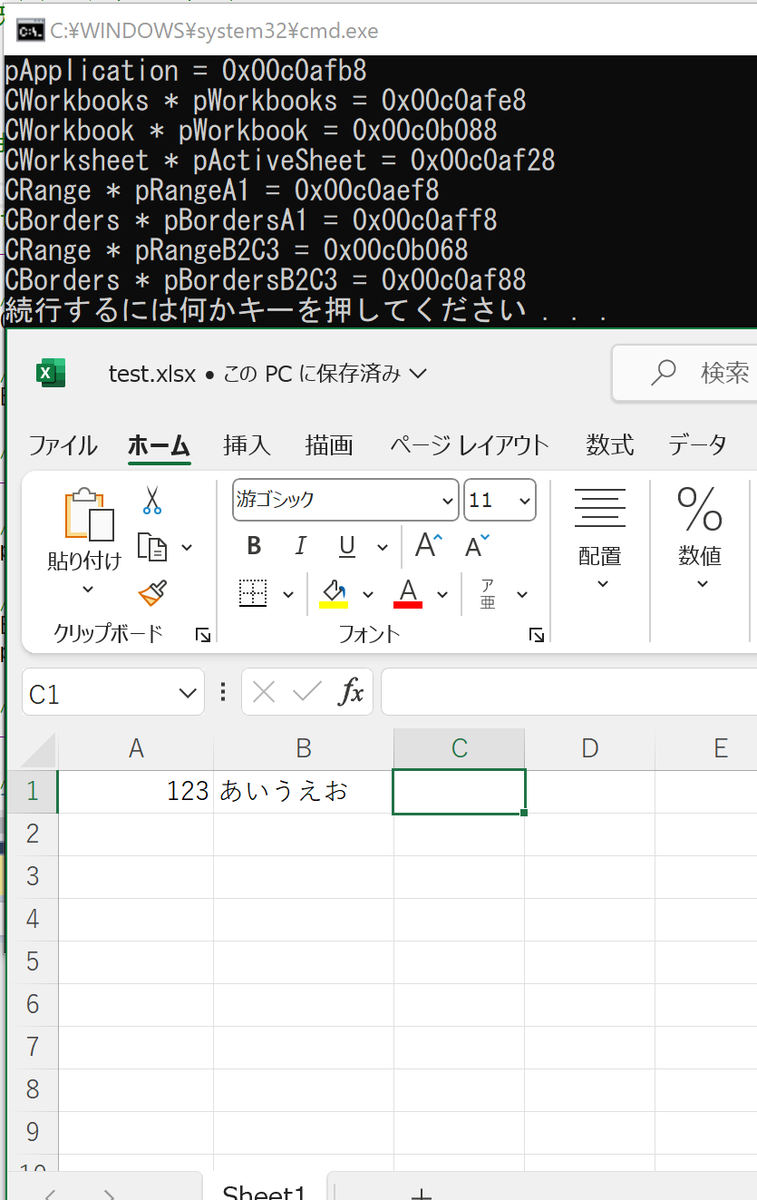Open the Clipboard group dialog launcher
This screenshot has height=1200, width=757.
click(x=203, y=634)
